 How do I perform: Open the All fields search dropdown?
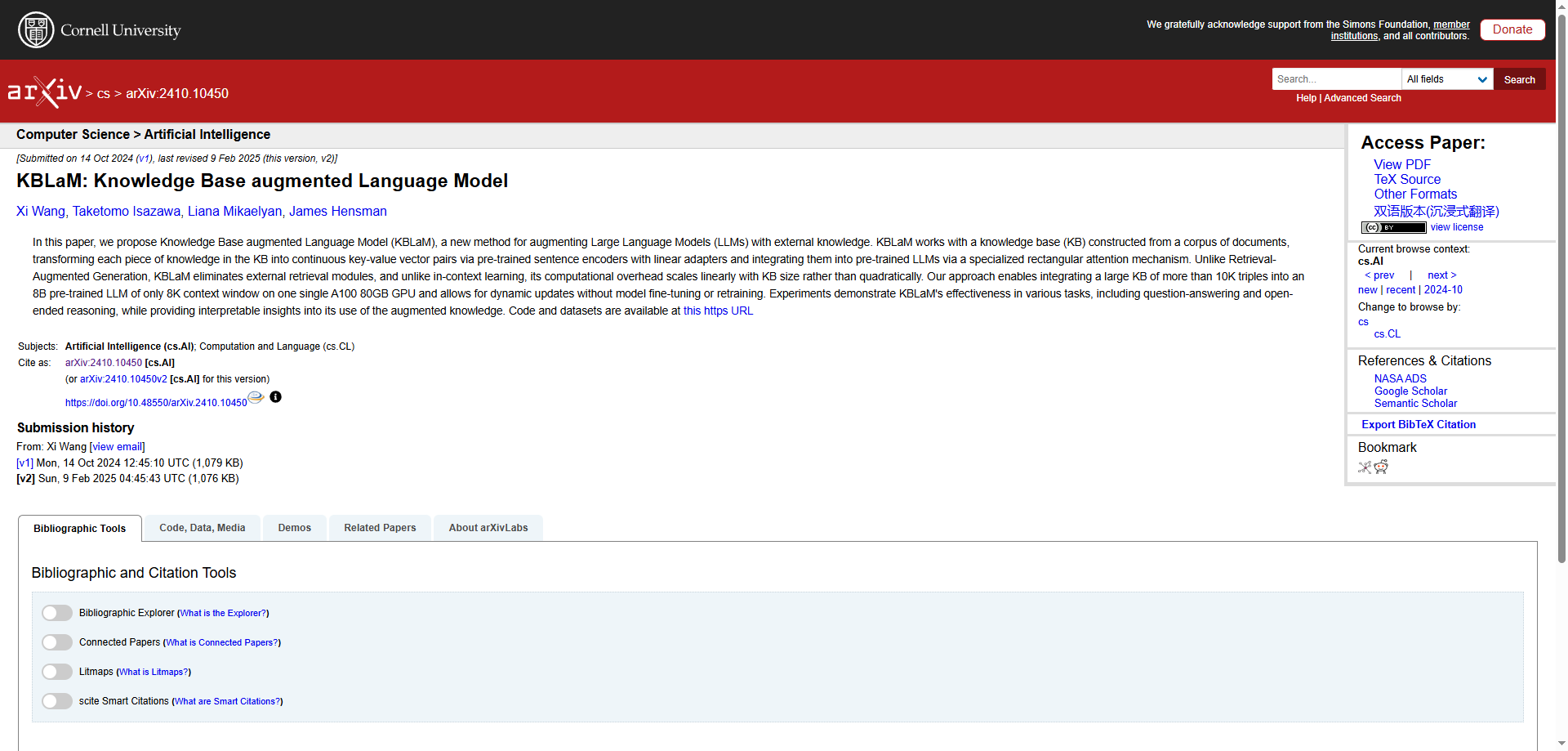click(1447, 79)
